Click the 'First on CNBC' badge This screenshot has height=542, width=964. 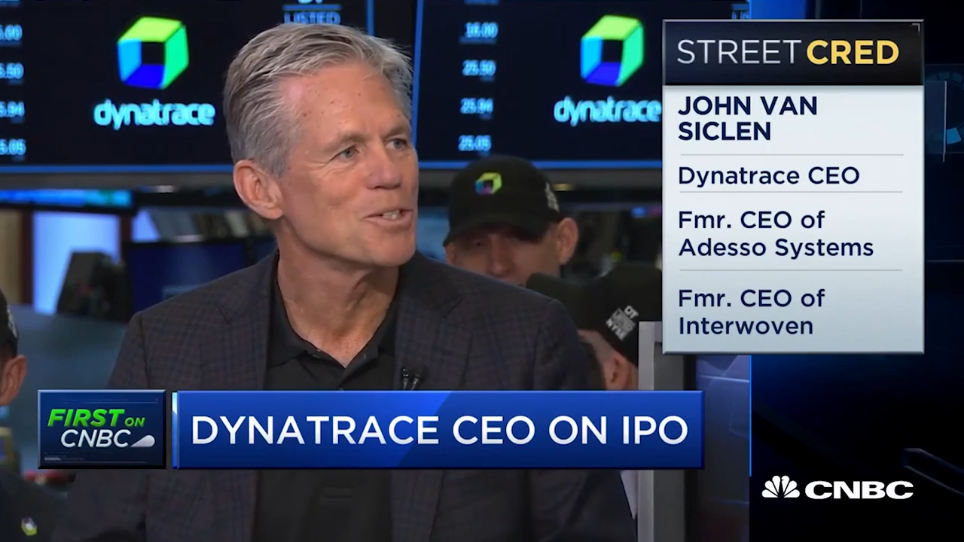tap(102, 429)
